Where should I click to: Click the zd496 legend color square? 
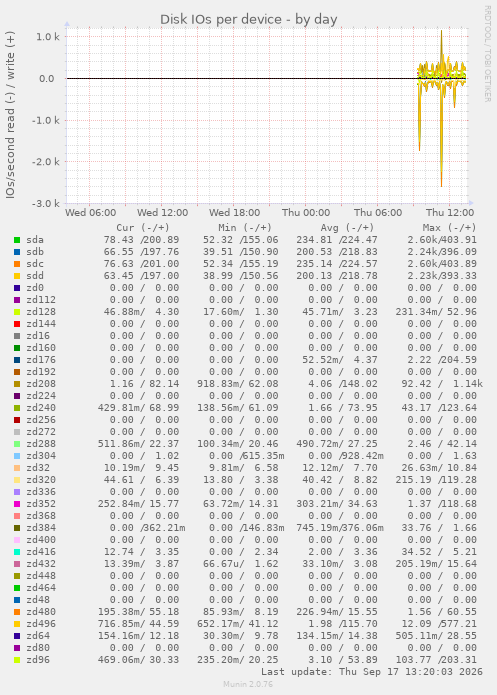click(17, 624)
